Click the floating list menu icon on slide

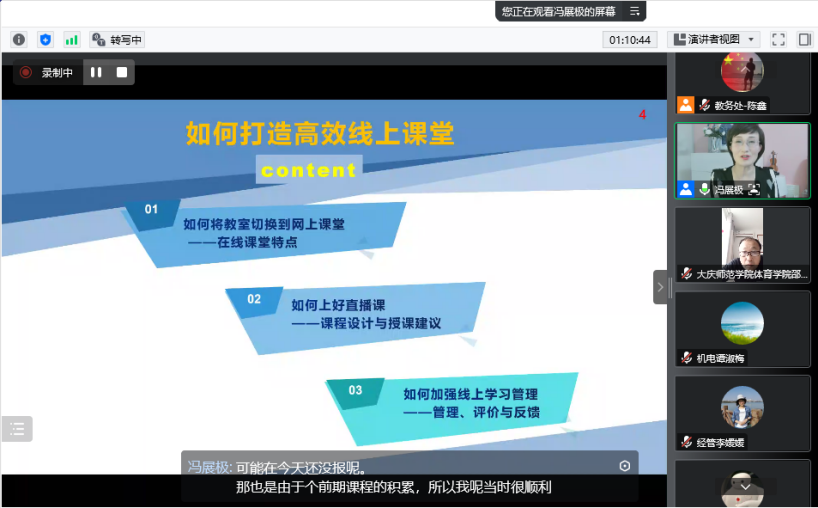[17, 429]
